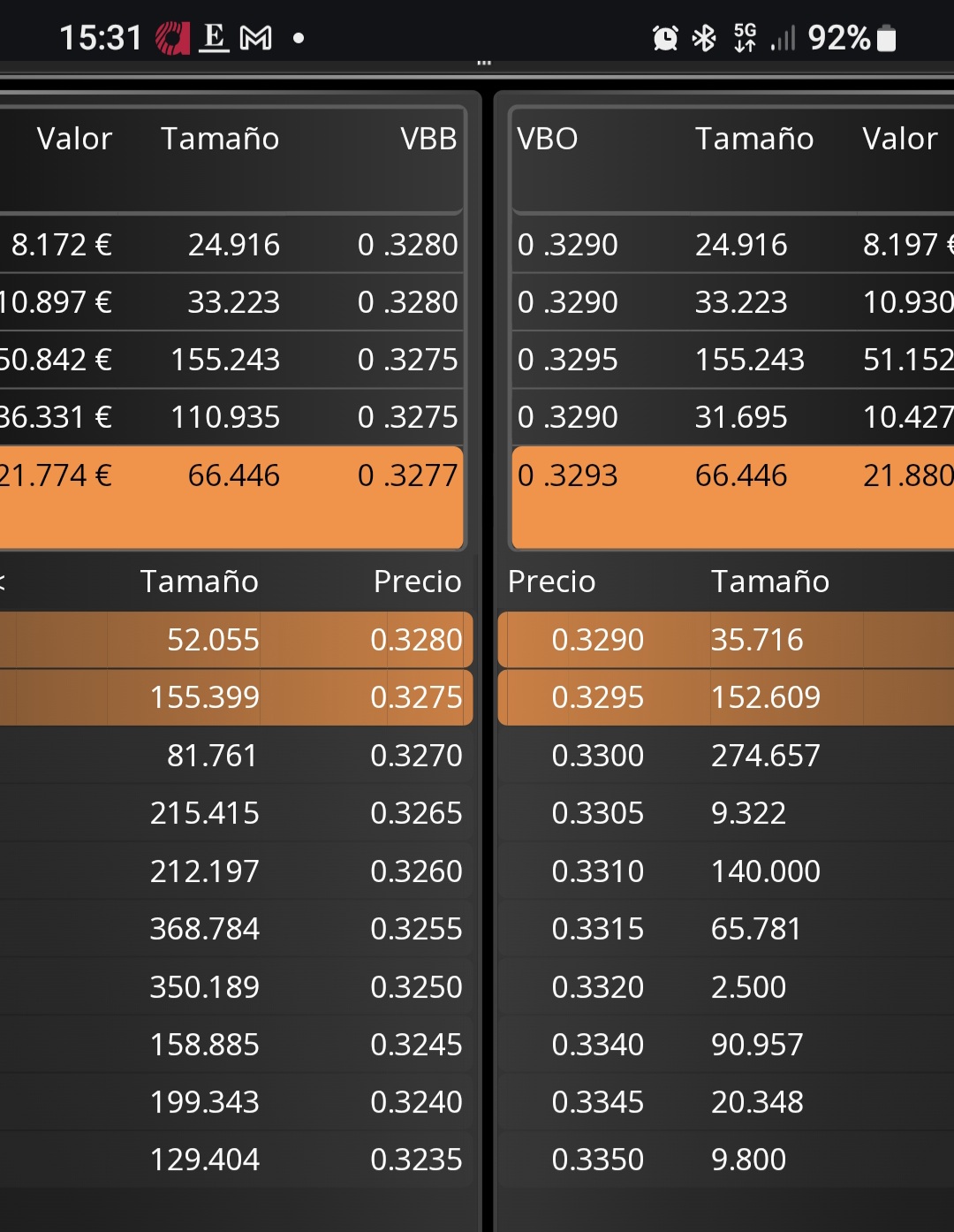Tap the bid-side Precio header

coord(417,582)
